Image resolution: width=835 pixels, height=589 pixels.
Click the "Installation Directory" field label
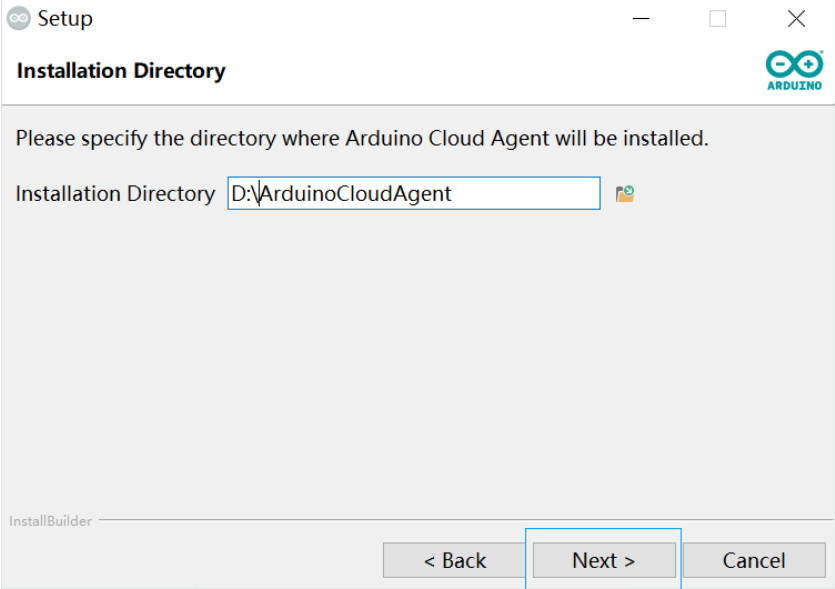click(115, 193)
